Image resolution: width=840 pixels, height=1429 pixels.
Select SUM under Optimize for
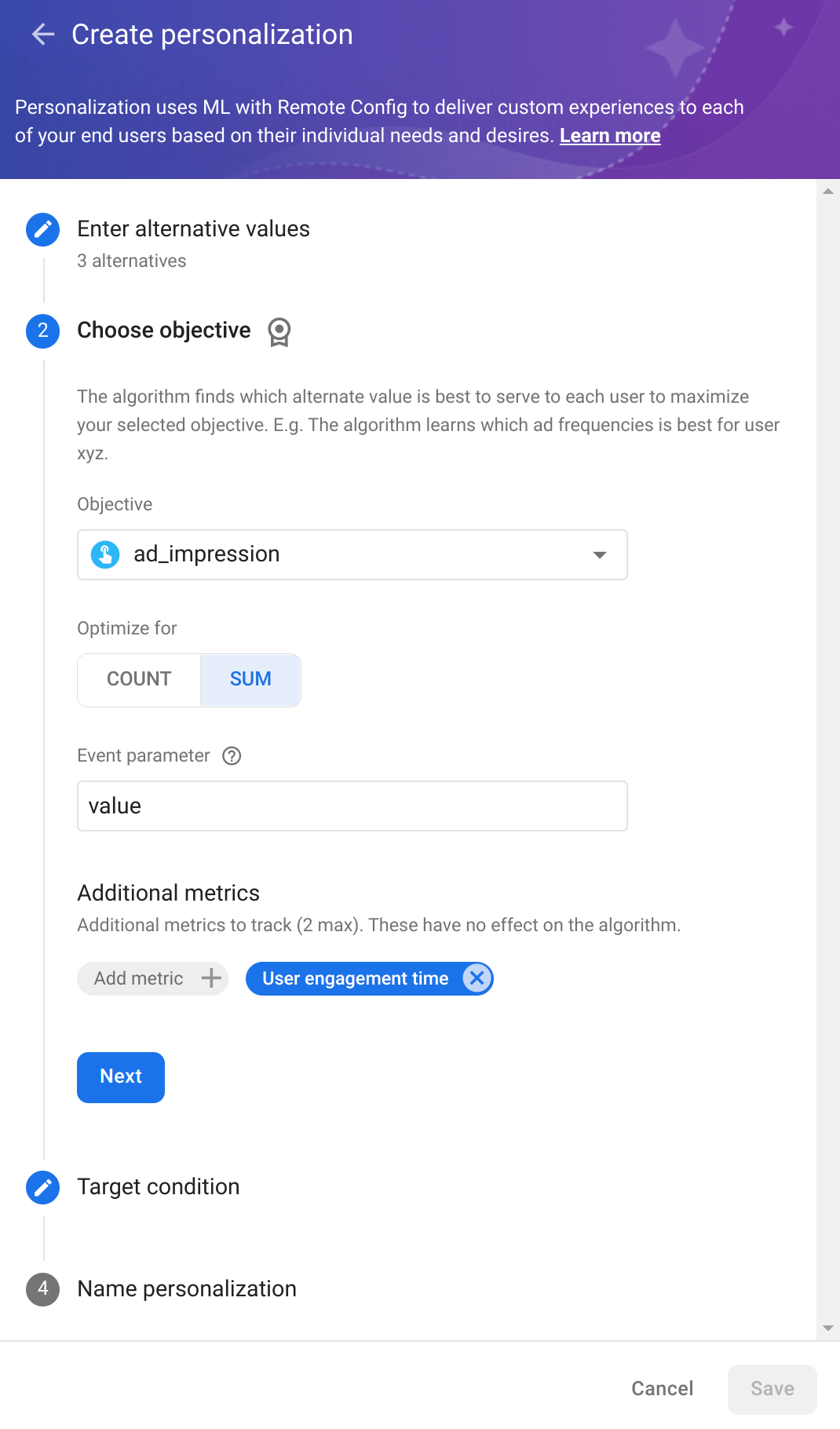pos(250,679)
